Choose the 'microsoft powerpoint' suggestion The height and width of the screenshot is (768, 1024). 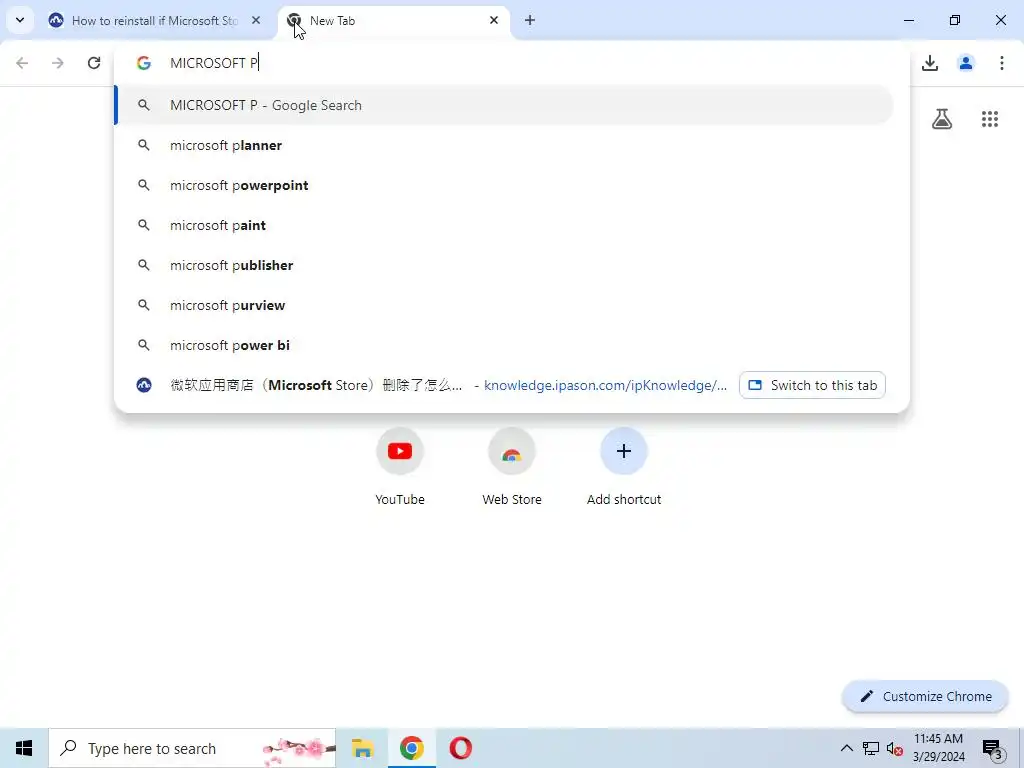pyautogui.click(x=504, y=185)
